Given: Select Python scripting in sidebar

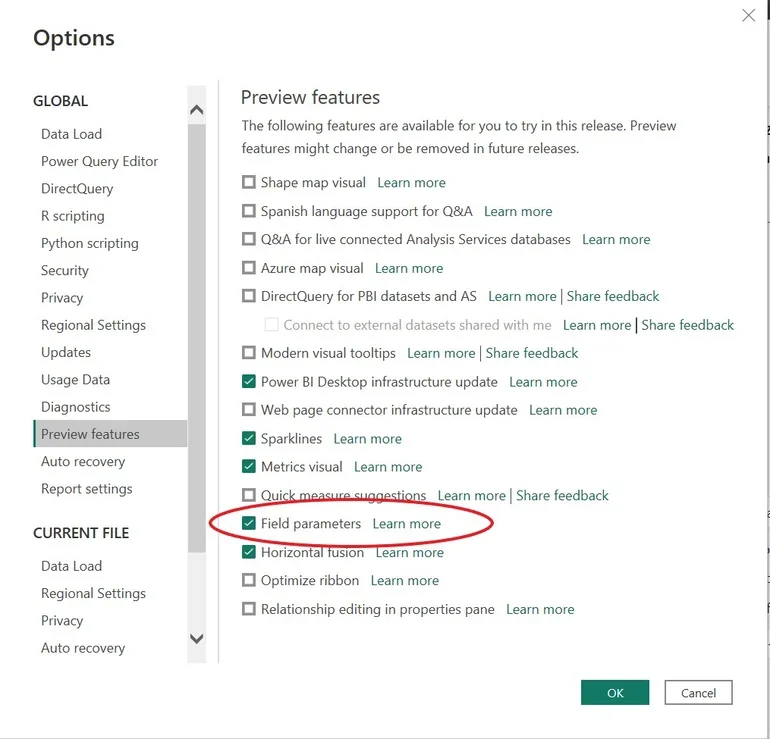Looking at the screenshot, I should 90,244.
